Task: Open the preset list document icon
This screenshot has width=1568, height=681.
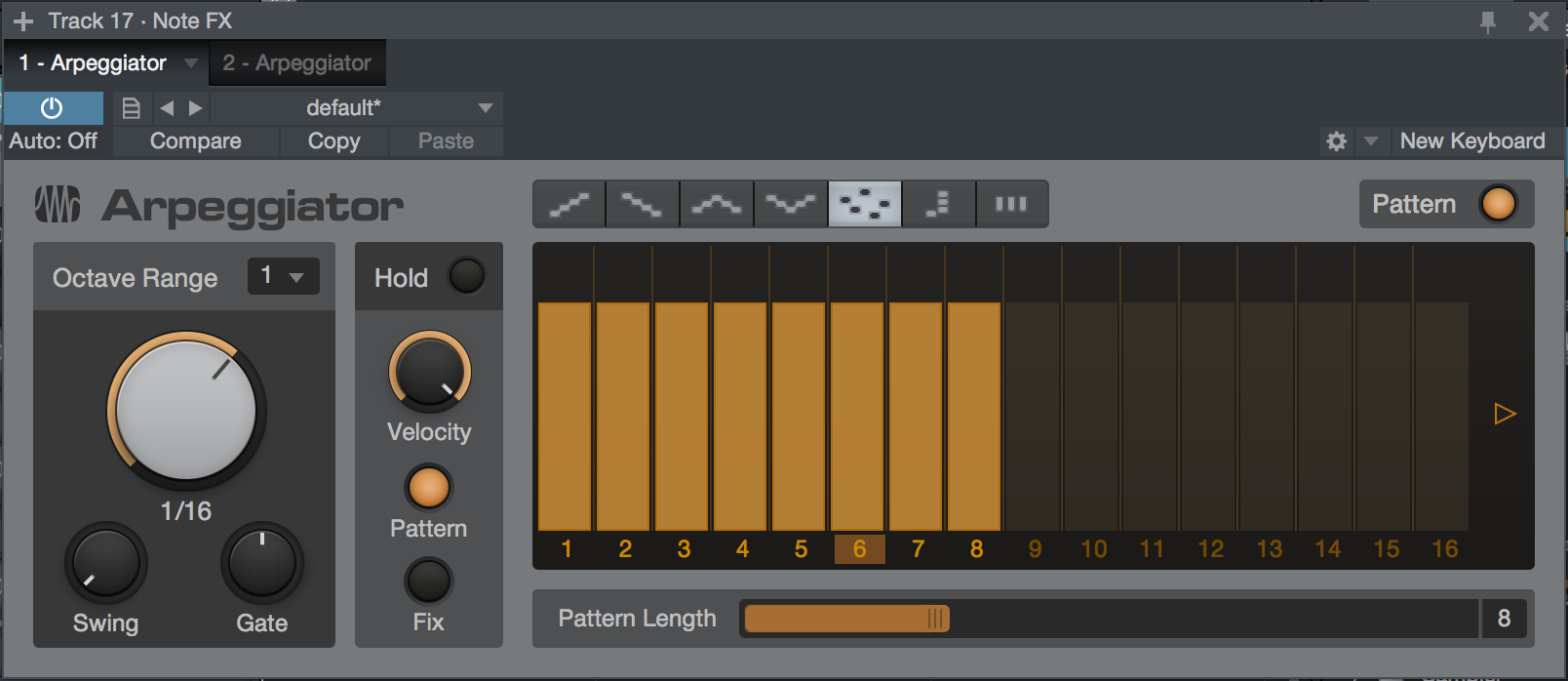Action: pos(131,108)
